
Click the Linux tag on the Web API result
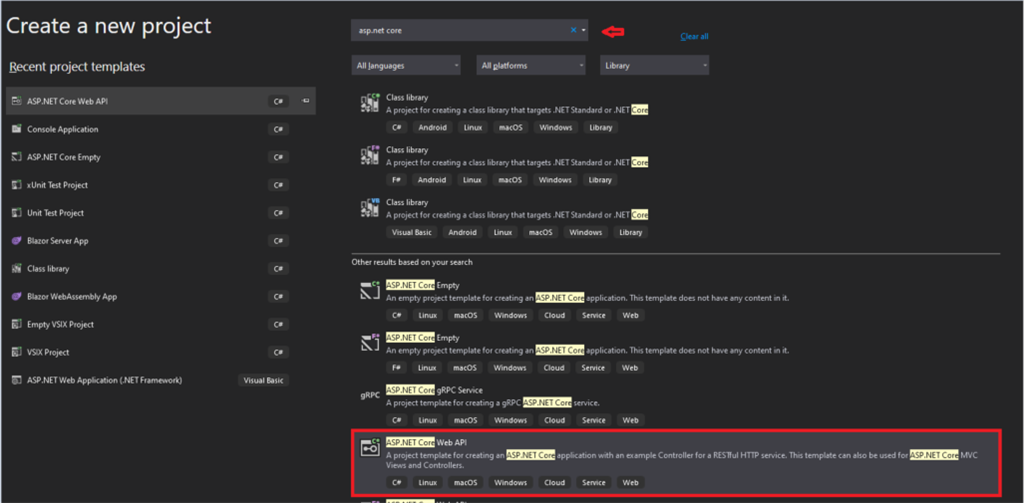point(427,483)
